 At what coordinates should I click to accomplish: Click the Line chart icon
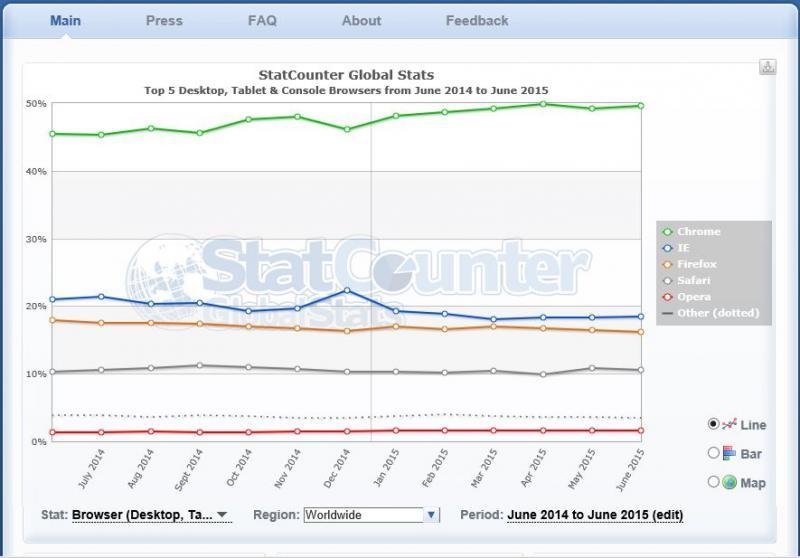coord(729,425)
